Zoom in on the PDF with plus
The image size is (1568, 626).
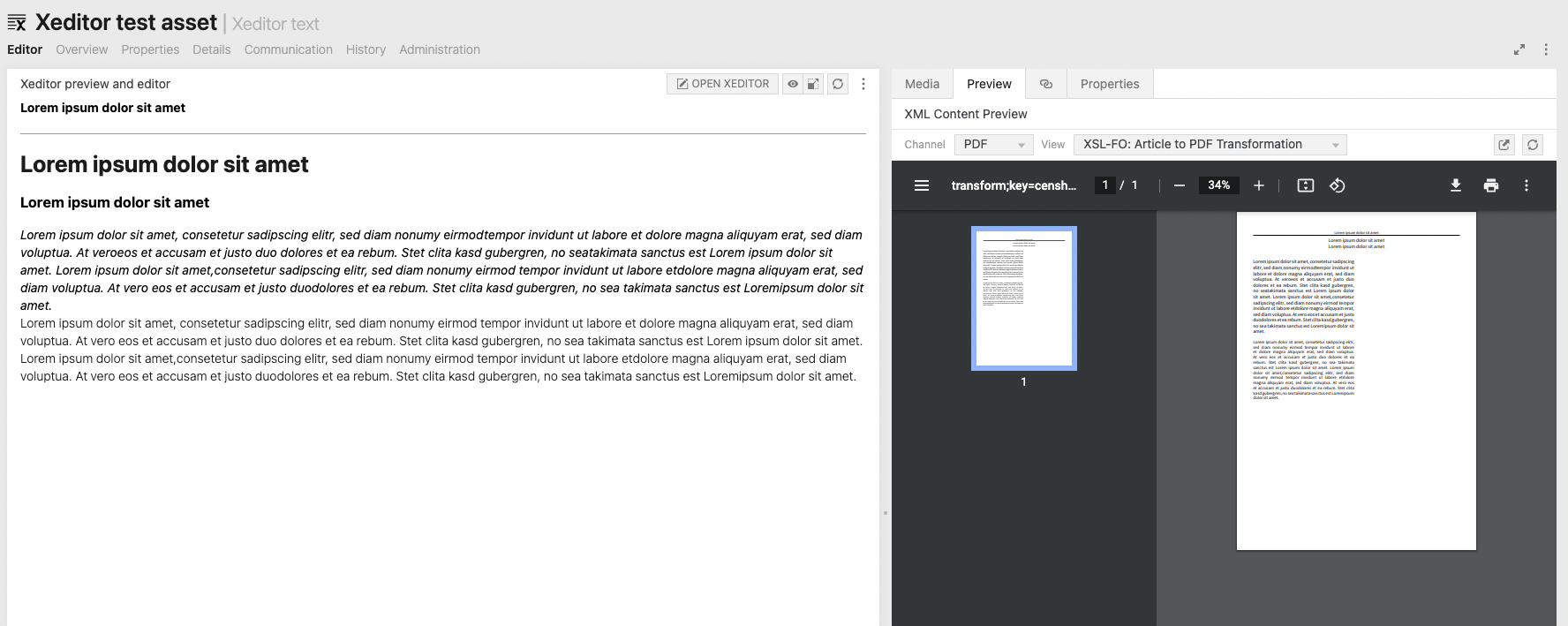[x=1259, y=185]
